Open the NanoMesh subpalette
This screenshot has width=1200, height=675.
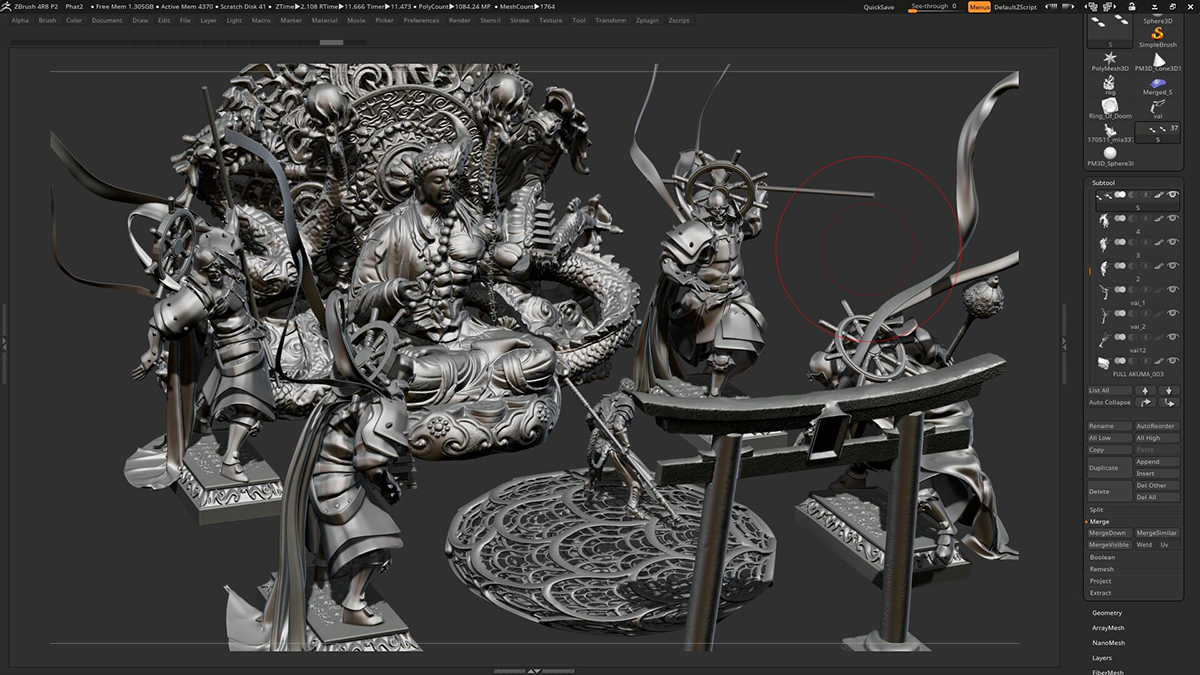coord(1108,643)
